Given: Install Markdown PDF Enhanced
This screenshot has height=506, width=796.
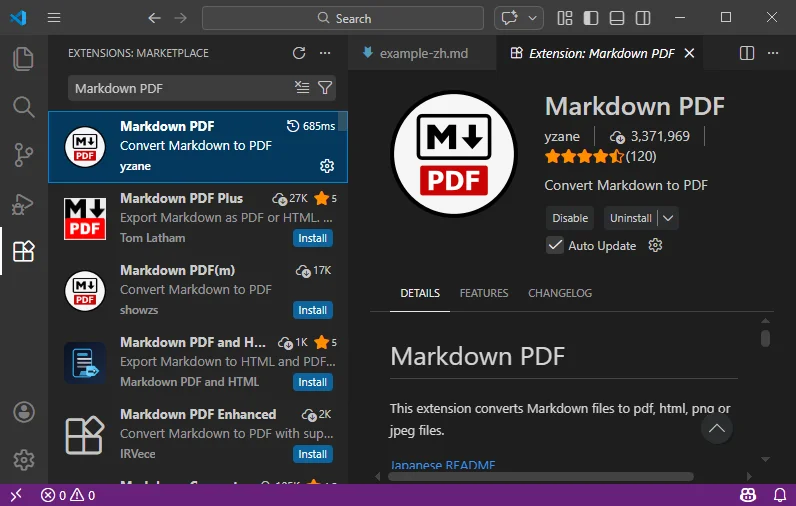Looking at the screenshot, I should pyautogui.click(x=312, y=454).
